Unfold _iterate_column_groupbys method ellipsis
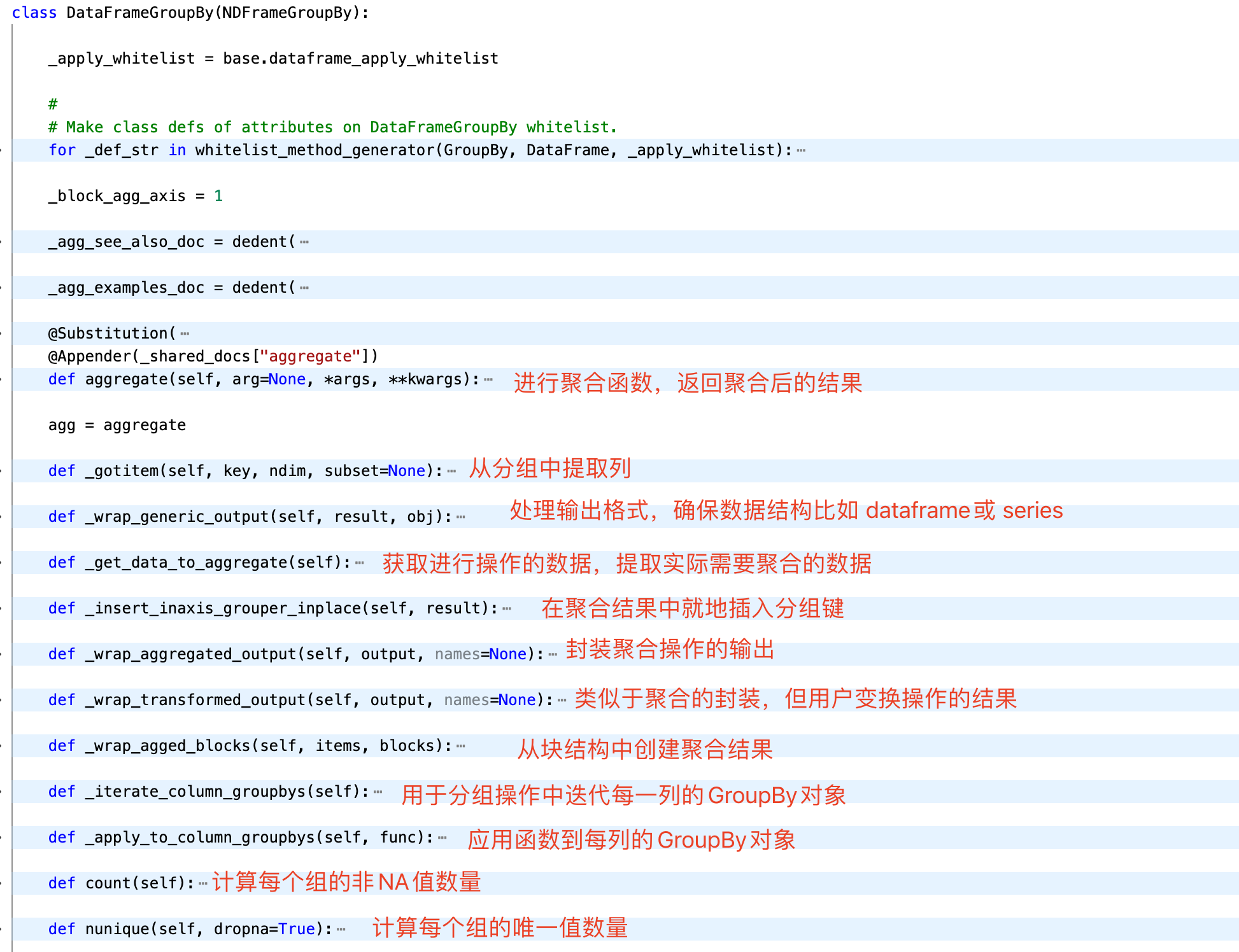 point(378,792)
